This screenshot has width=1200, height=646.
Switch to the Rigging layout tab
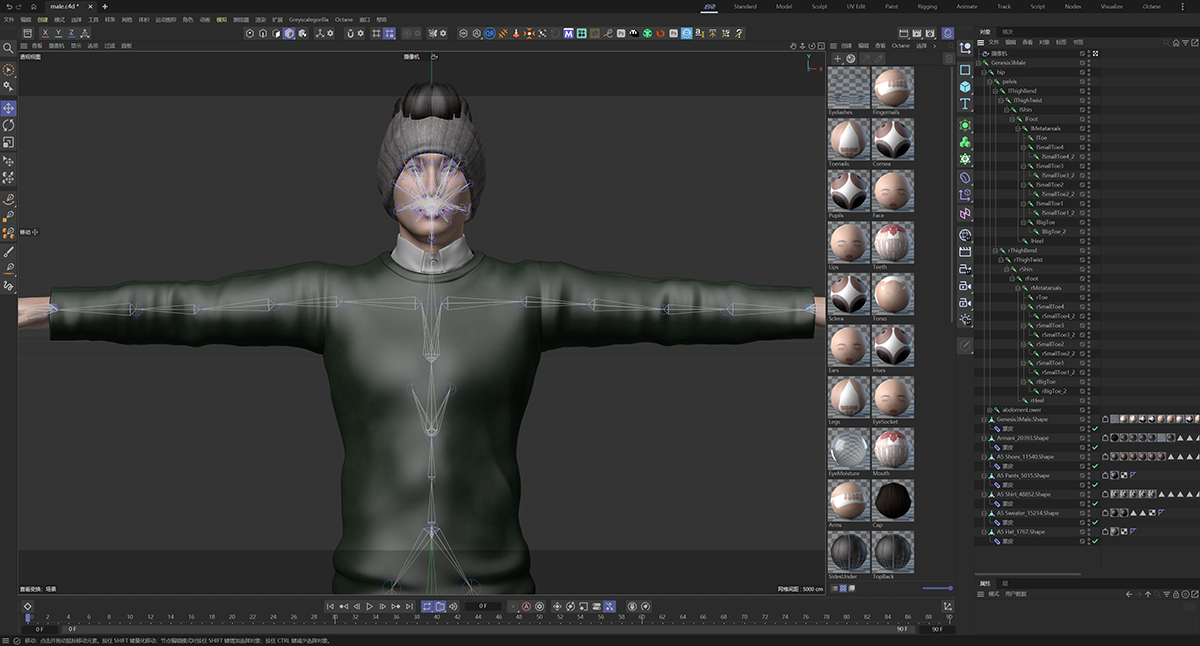[x=927, y=6]
